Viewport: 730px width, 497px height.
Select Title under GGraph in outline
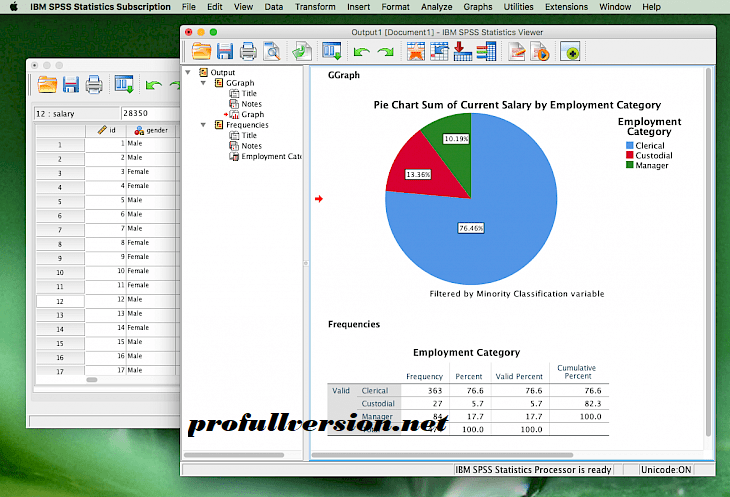[249, 94]
